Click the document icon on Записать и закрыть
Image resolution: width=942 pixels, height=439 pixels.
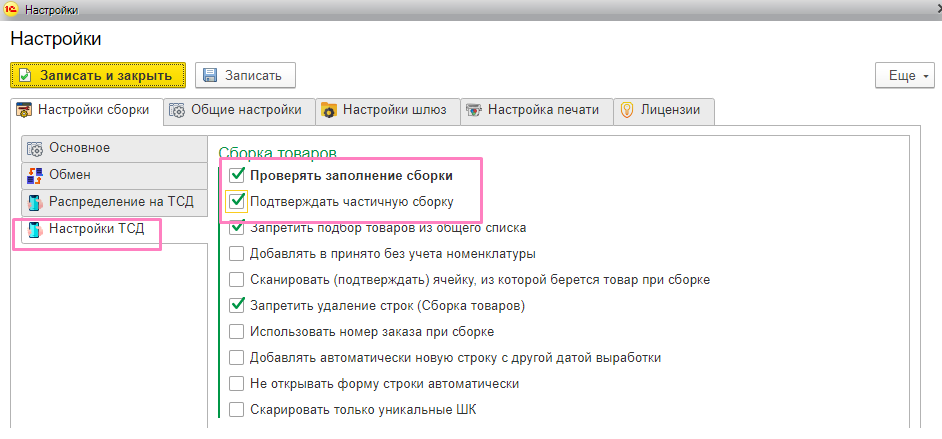pyautogui.click(x=25, y=76)
